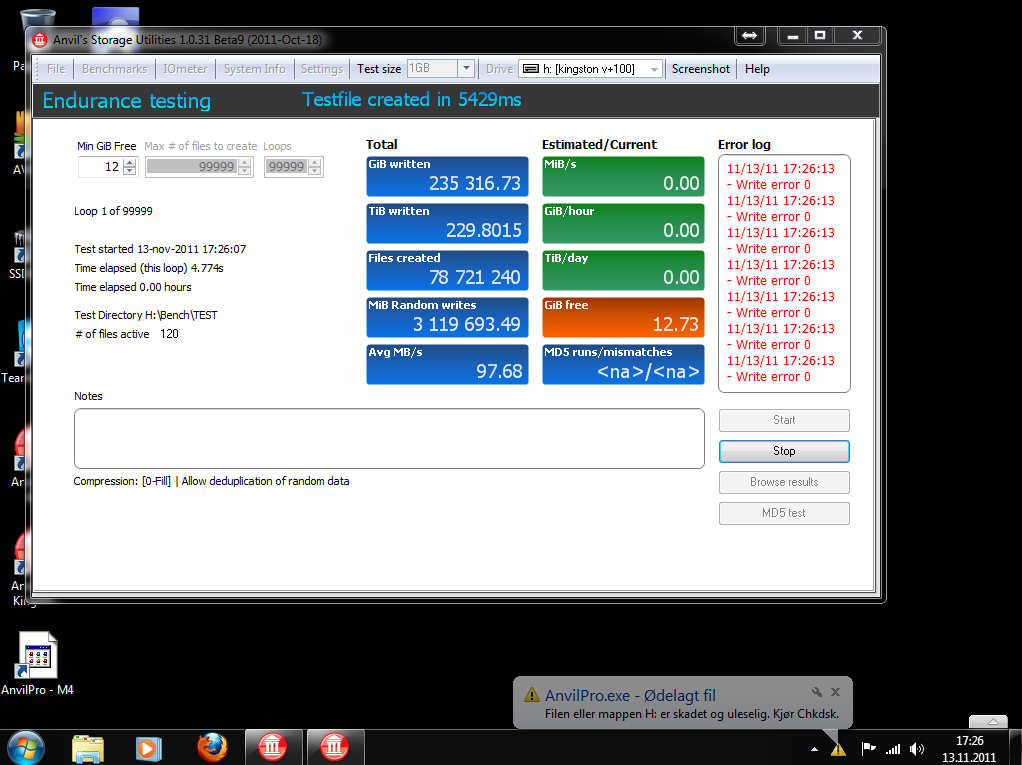This screenshot has height=765, width=1022.
Task: Click the yellow warning tray icon
Action: point(838,749)
